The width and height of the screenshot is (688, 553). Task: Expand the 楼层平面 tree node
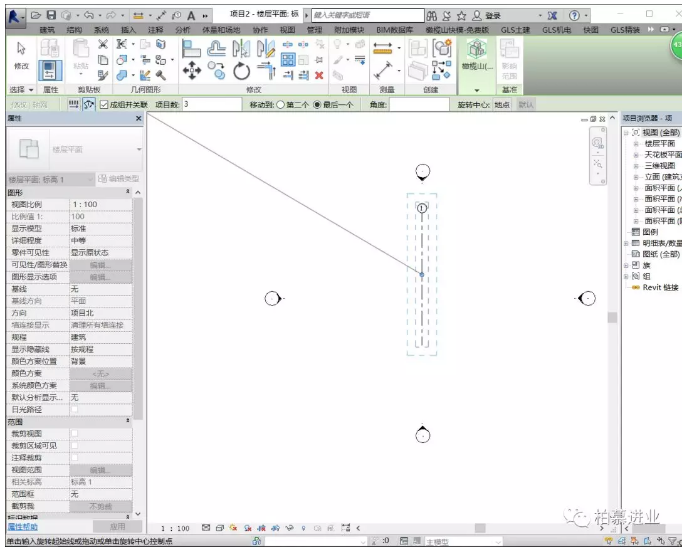[635, 144]
